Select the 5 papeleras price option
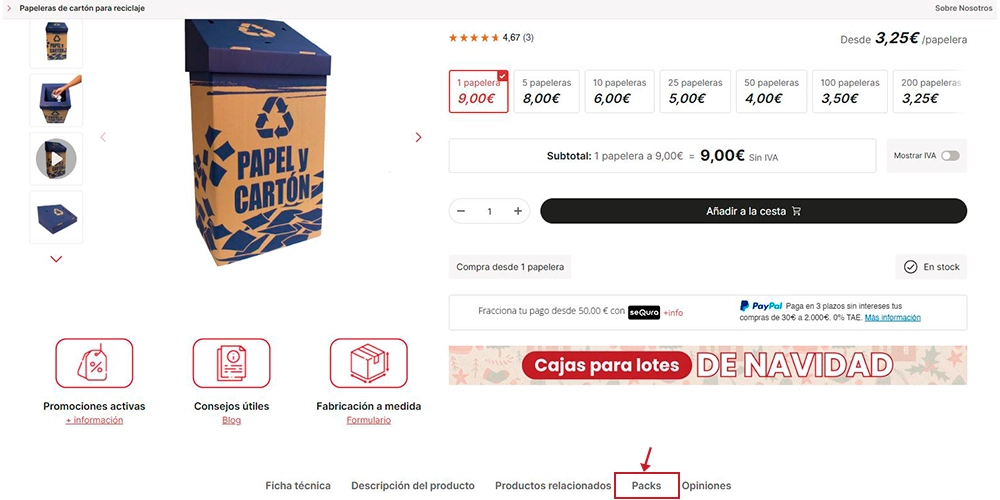This screenshot has width=1000, height=500. tap(547, 91)
